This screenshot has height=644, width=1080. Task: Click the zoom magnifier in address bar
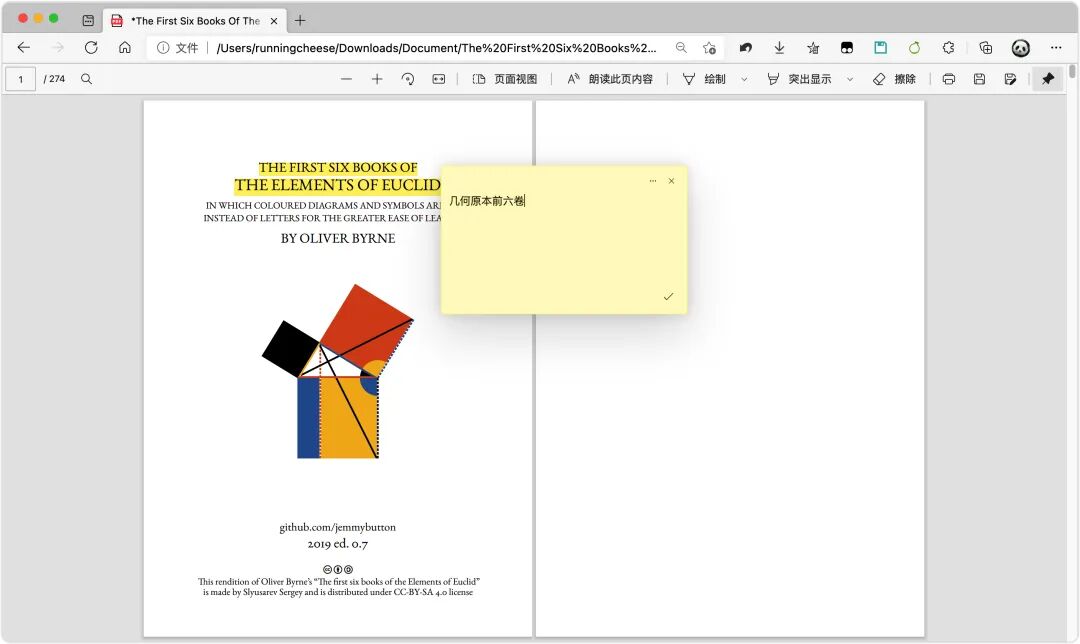point(681,48)
